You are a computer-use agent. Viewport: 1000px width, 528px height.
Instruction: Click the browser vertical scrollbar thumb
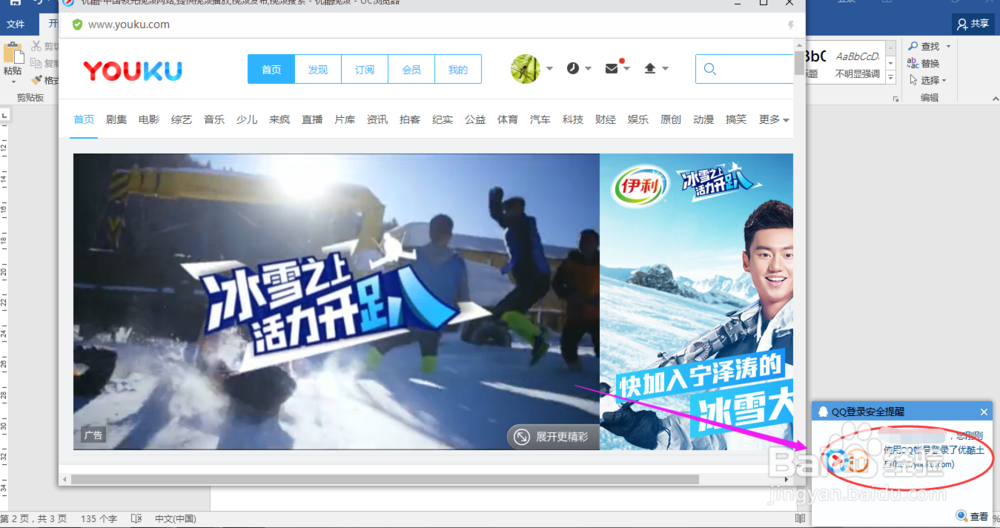tap(799, 63)
